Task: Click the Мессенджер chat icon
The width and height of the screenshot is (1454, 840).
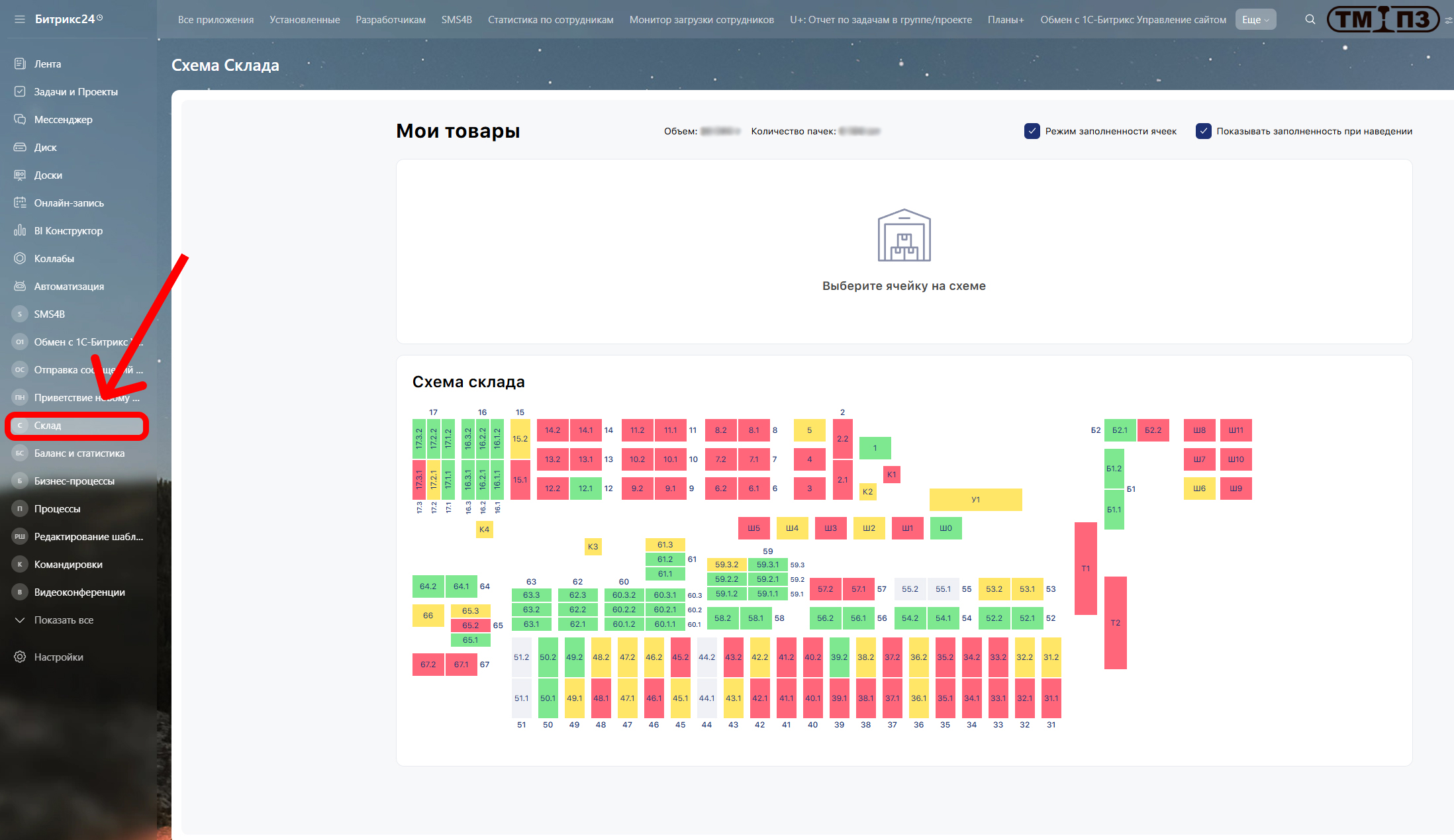Action: pos(20,119)
